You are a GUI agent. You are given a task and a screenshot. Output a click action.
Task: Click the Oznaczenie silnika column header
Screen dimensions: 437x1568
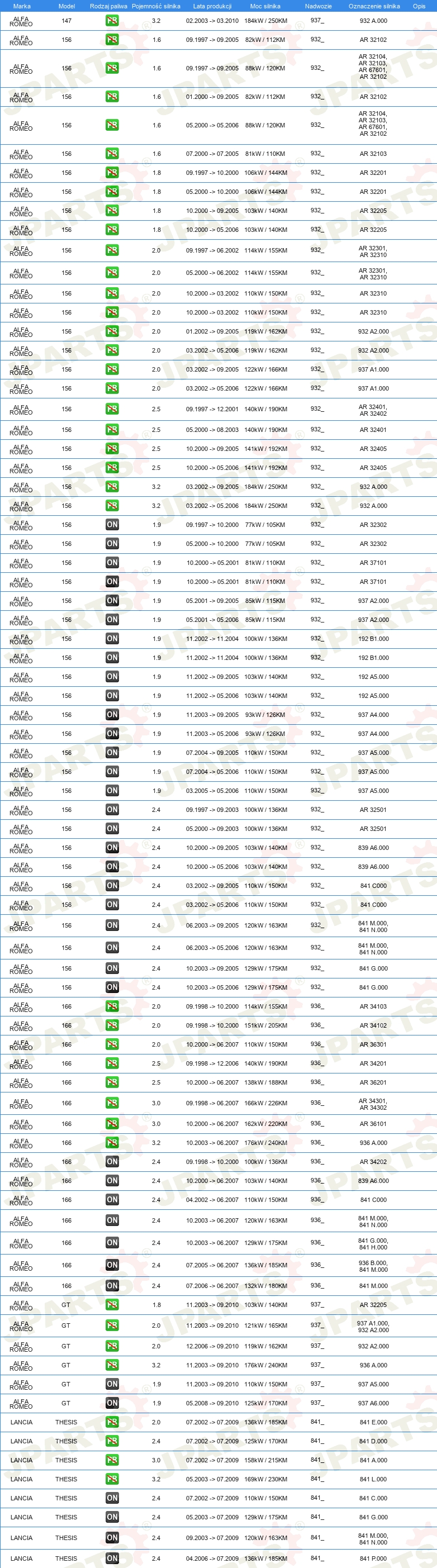click(x=374, y=6)
